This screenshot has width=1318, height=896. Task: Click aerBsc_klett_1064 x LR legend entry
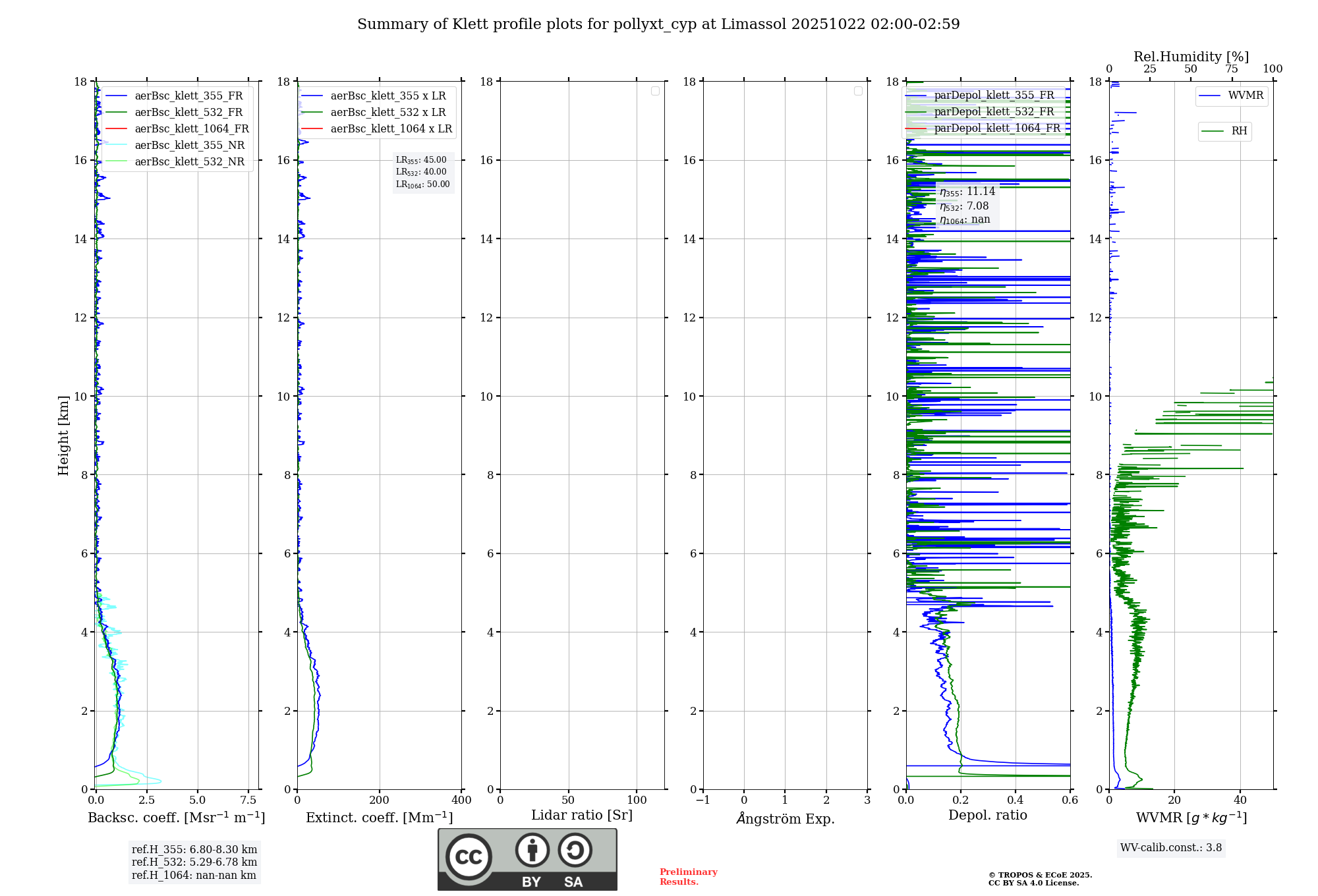(x=391, y=128)
